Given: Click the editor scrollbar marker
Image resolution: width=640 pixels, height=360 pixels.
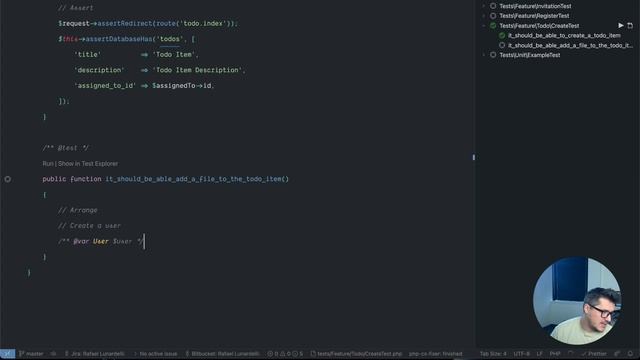Looking at the screenshot, I should tap(473, 157).
